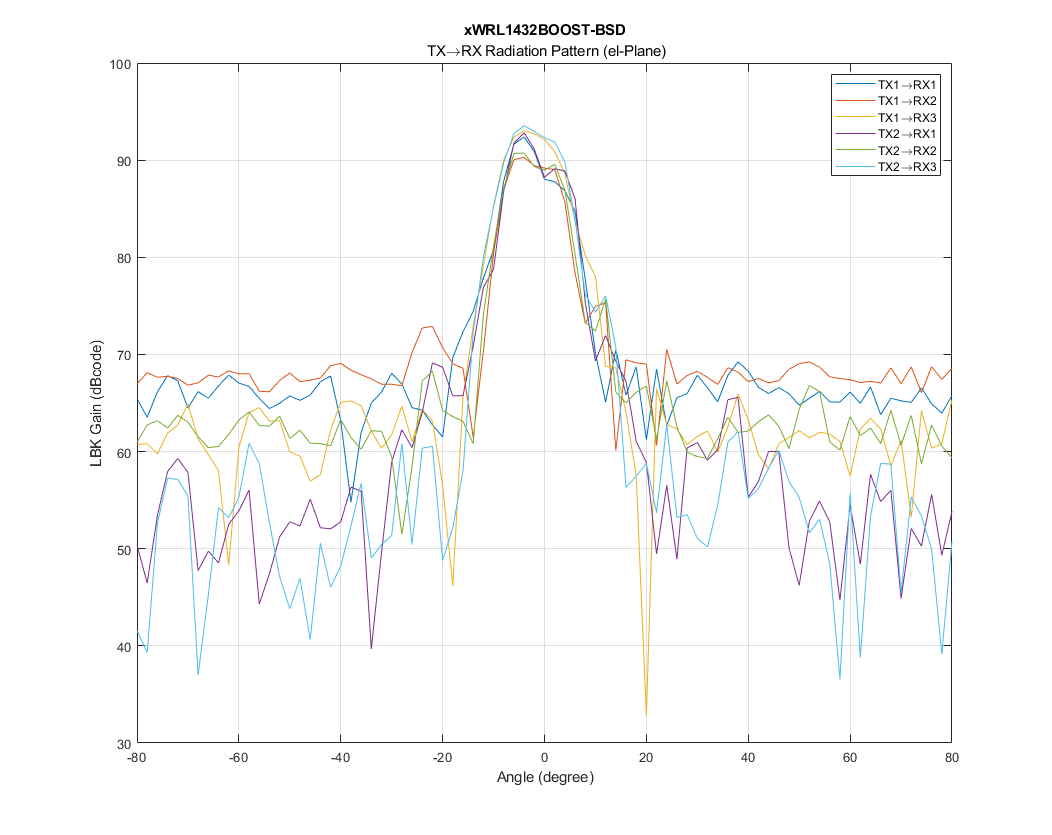
Task: Click the x-axis tick label -80
Action: (138, 758)
